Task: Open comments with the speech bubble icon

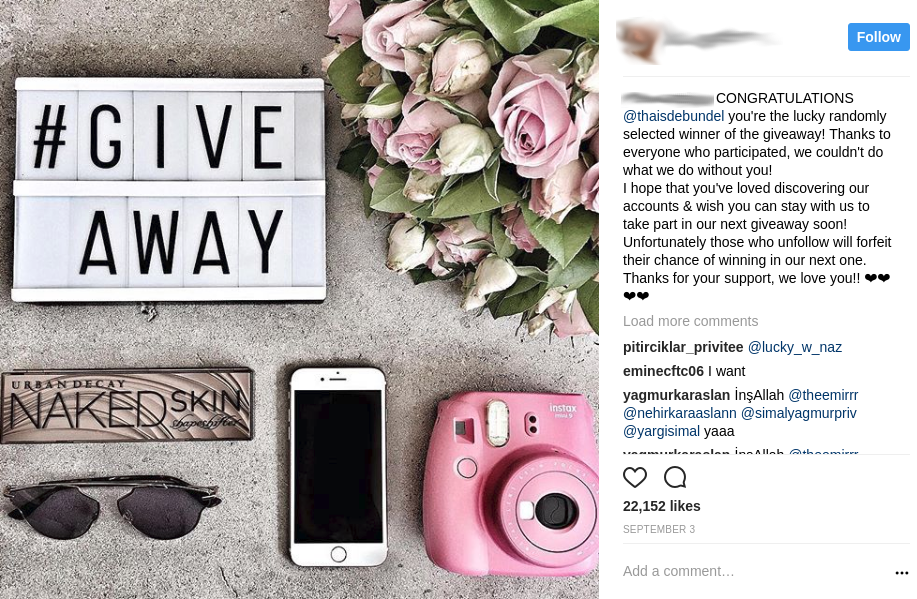Action: click(675, 477)
